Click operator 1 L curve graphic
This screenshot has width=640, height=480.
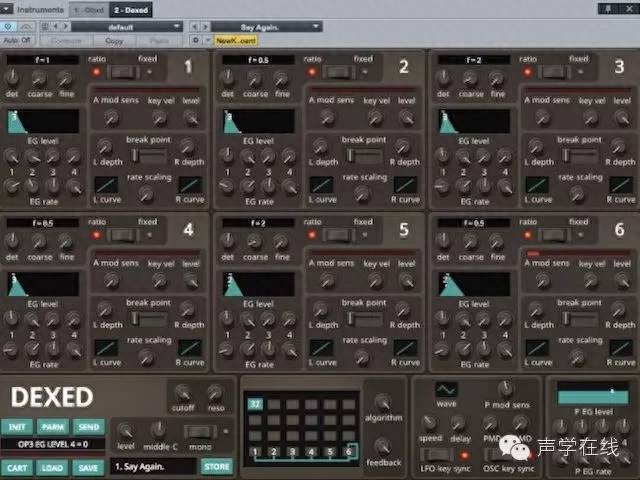(x=107, y=185)
